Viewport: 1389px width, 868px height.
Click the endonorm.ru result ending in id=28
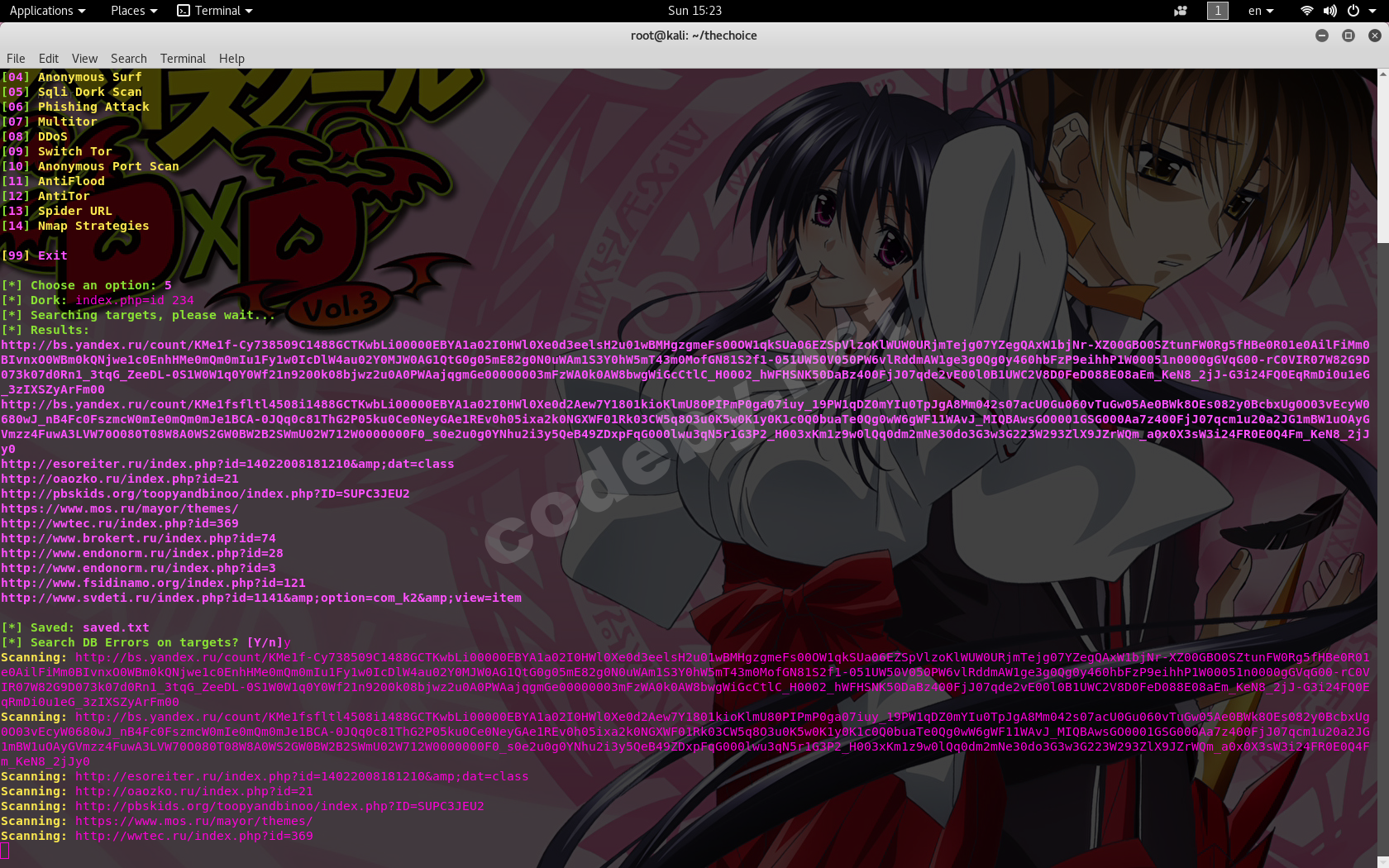142,553
